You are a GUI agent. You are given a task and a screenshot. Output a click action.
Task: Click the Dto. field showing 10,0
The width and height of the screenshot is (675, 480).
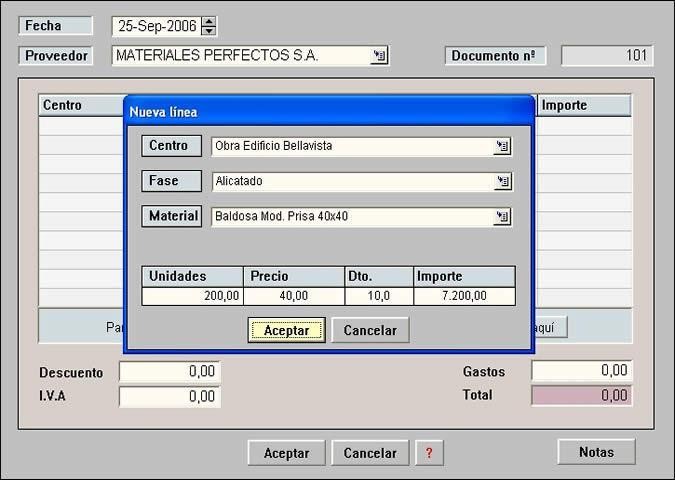coord(378,296)
